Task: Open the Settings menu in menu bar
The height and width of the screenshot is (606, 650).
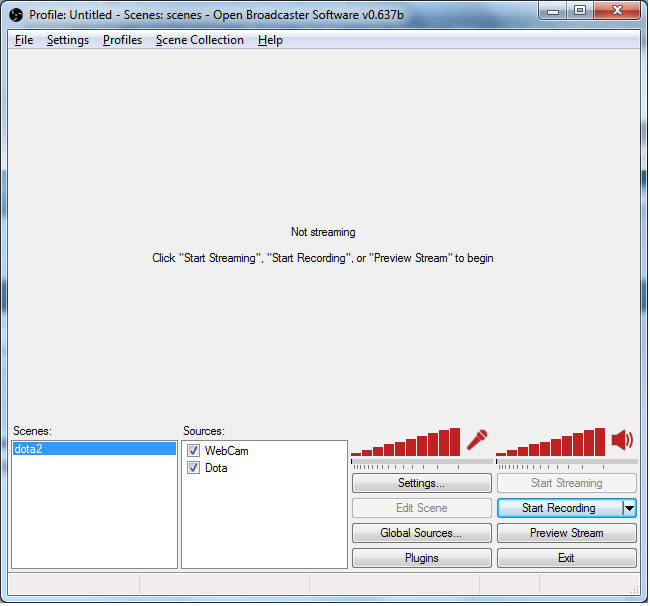Action: pos(68,40)
